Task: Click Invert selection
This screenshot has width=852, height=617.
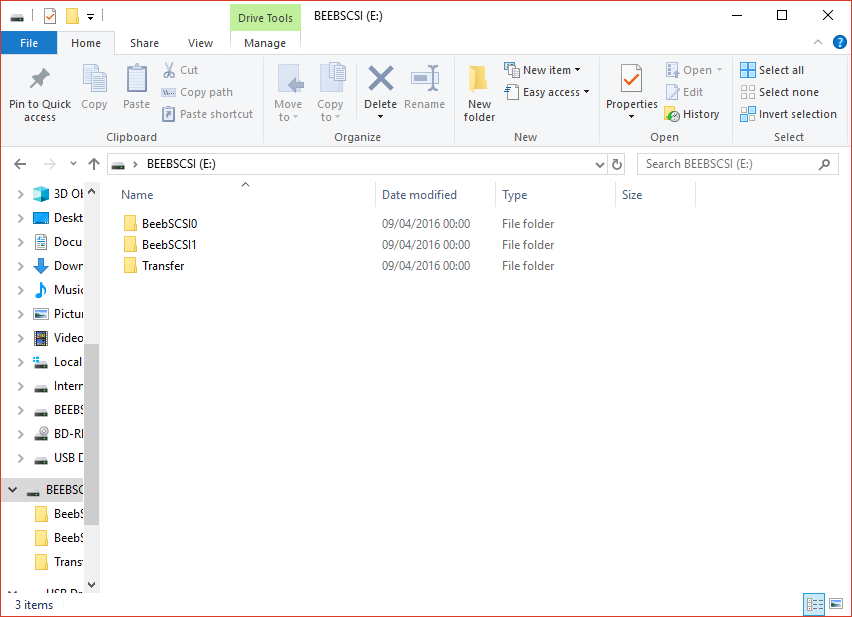Action: pos(788,114)
